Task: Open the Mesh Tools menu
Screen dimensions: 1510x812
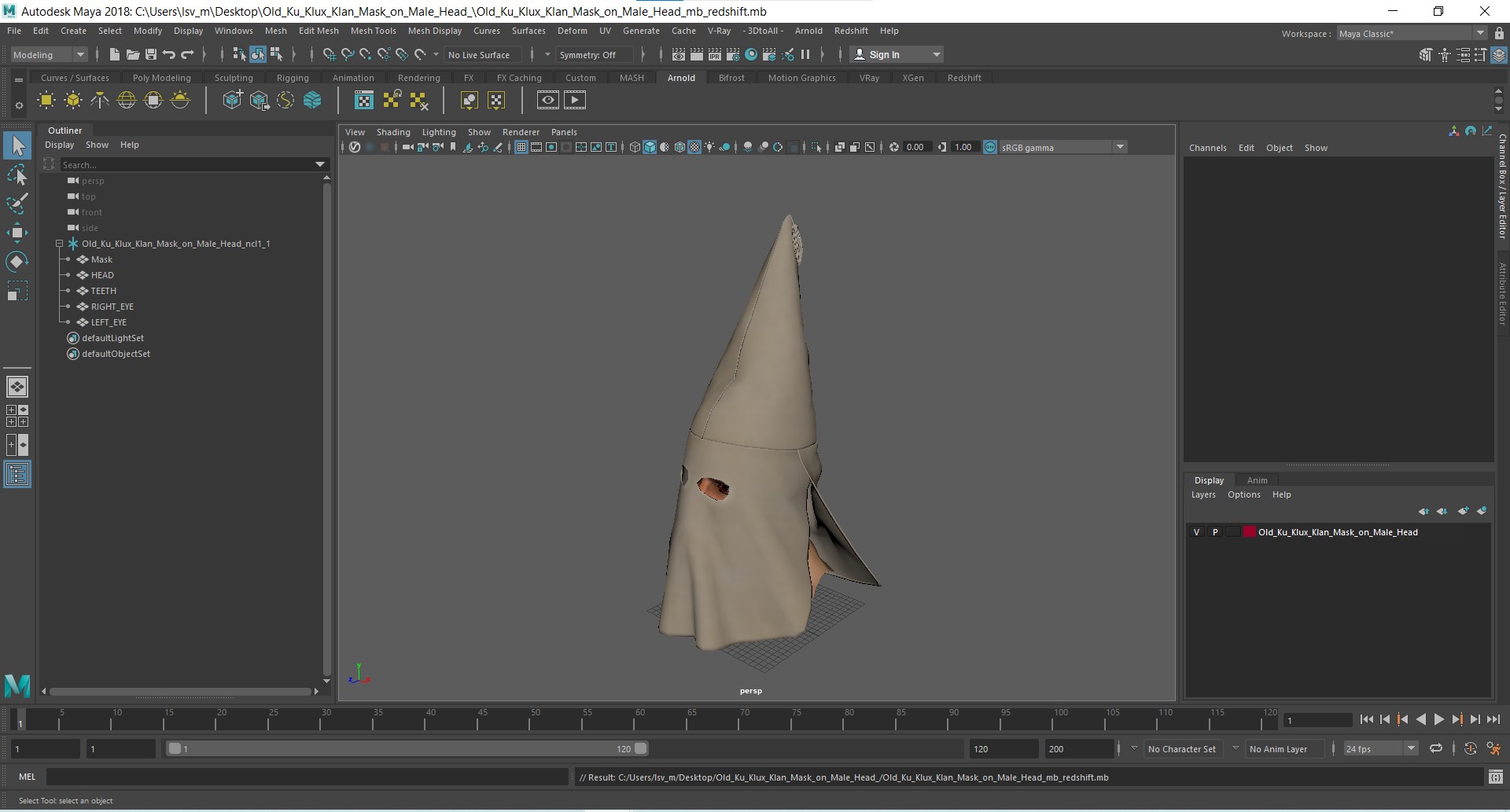Action: 373,31
